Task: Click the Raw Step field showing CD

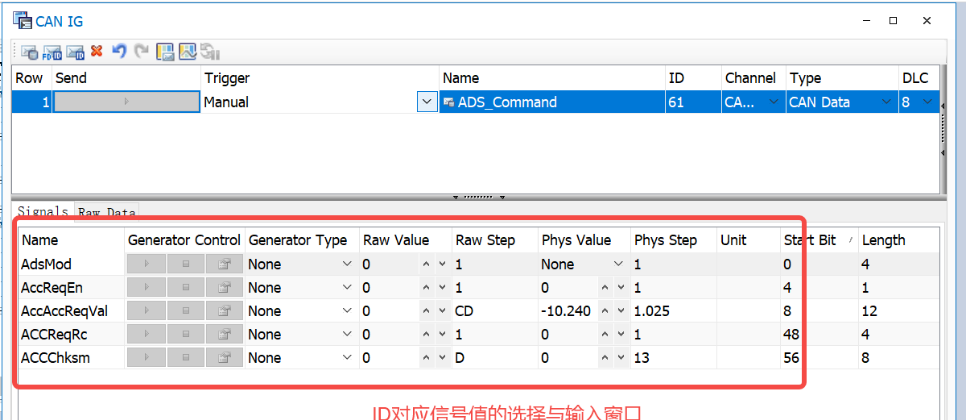Action: 495,311
